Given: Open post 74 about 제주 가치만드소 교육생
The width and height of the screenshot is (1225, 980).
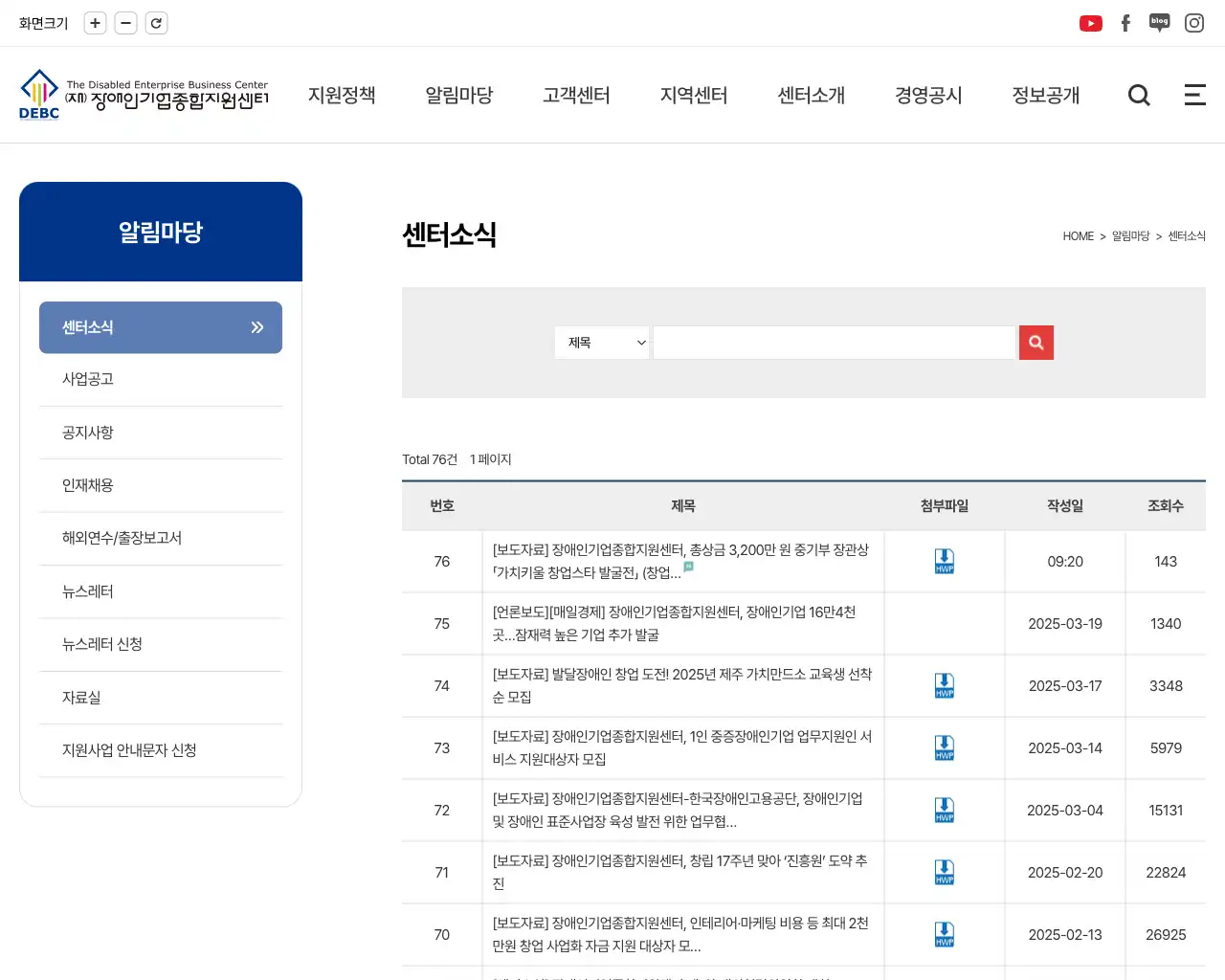Looking at the screenshot, I should point(681,686).
